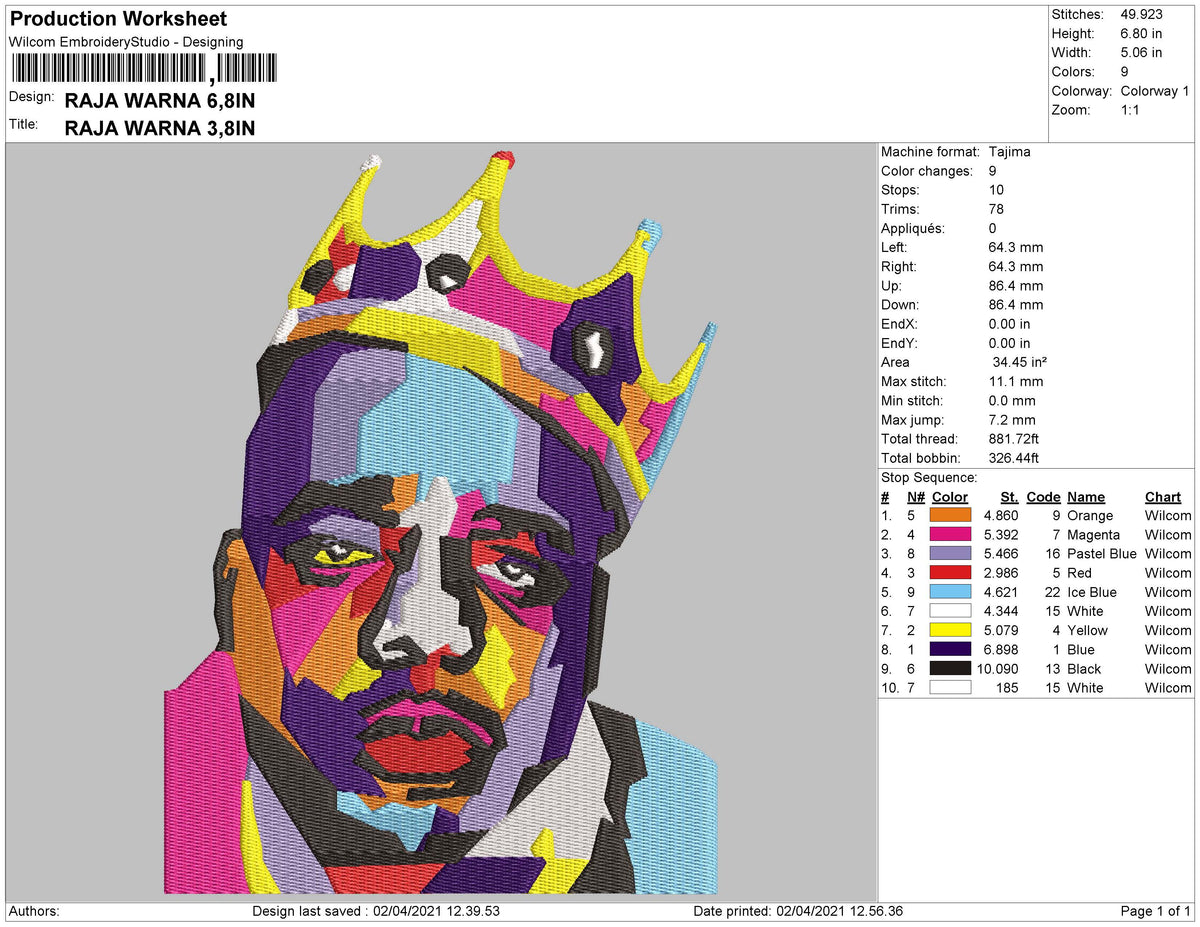Click the 'Stops:' value '10'

click(x=996, y=190)
